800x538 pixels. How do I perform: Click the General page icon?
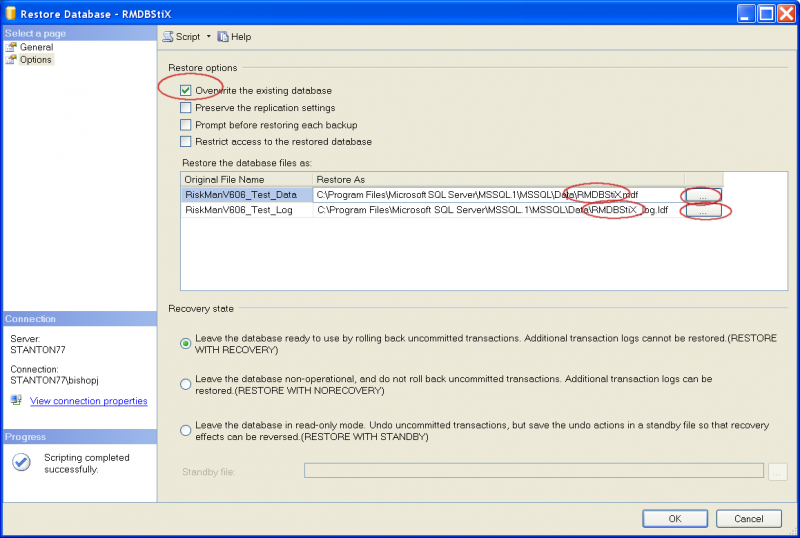tap(11, 47)
